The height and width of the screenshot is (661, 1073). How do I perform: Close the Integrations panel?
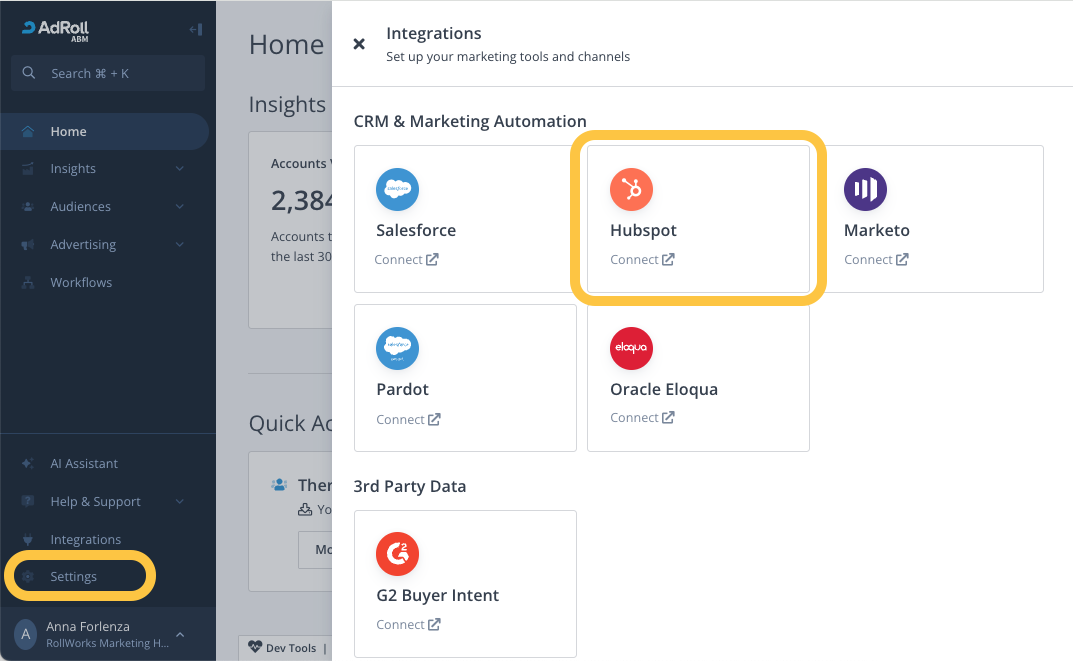pyautogui.click(x=359, y=44)
